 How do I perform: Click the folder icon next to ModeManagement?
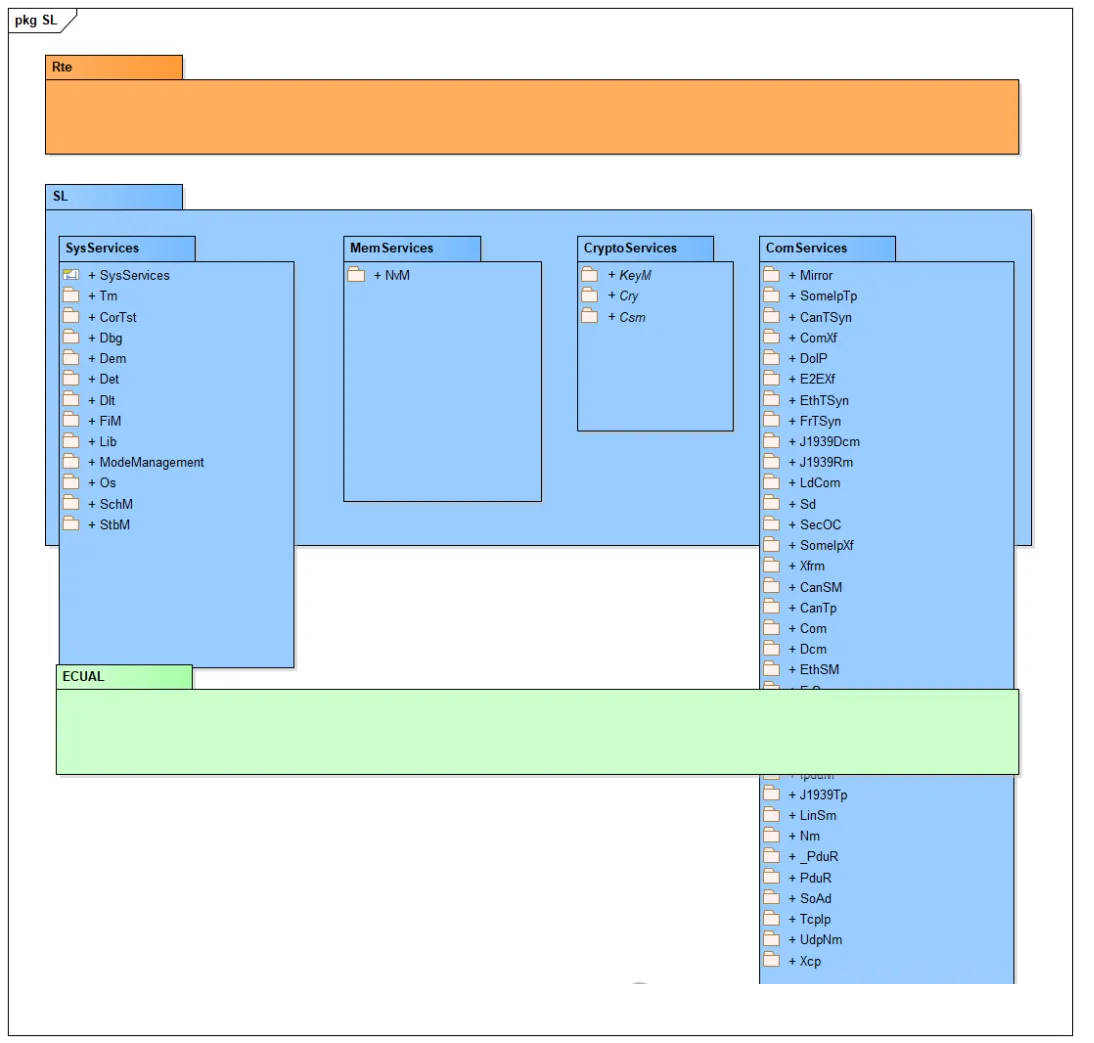[x=70, y=462]
